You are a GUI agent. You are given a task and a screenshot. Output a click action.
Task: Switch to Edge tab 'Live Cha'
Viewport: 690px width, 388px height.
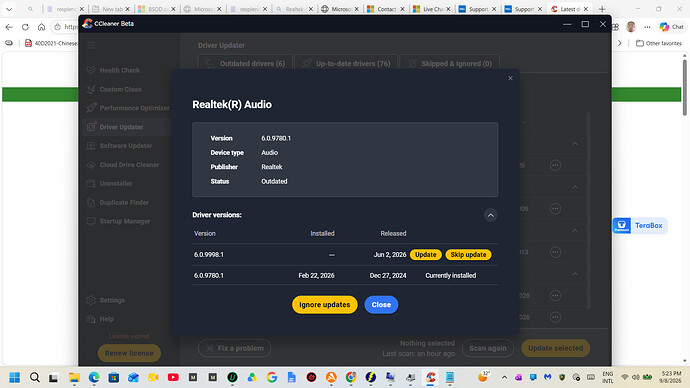432,9
